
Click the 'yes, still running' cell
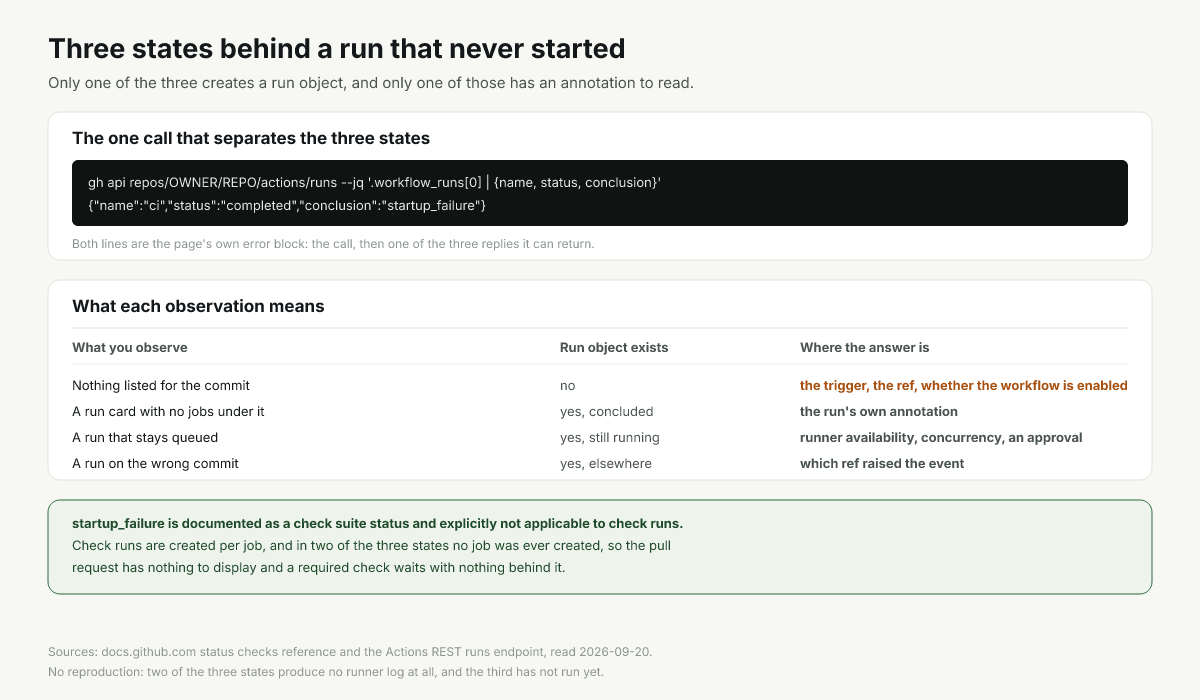(x=610, y=437)
